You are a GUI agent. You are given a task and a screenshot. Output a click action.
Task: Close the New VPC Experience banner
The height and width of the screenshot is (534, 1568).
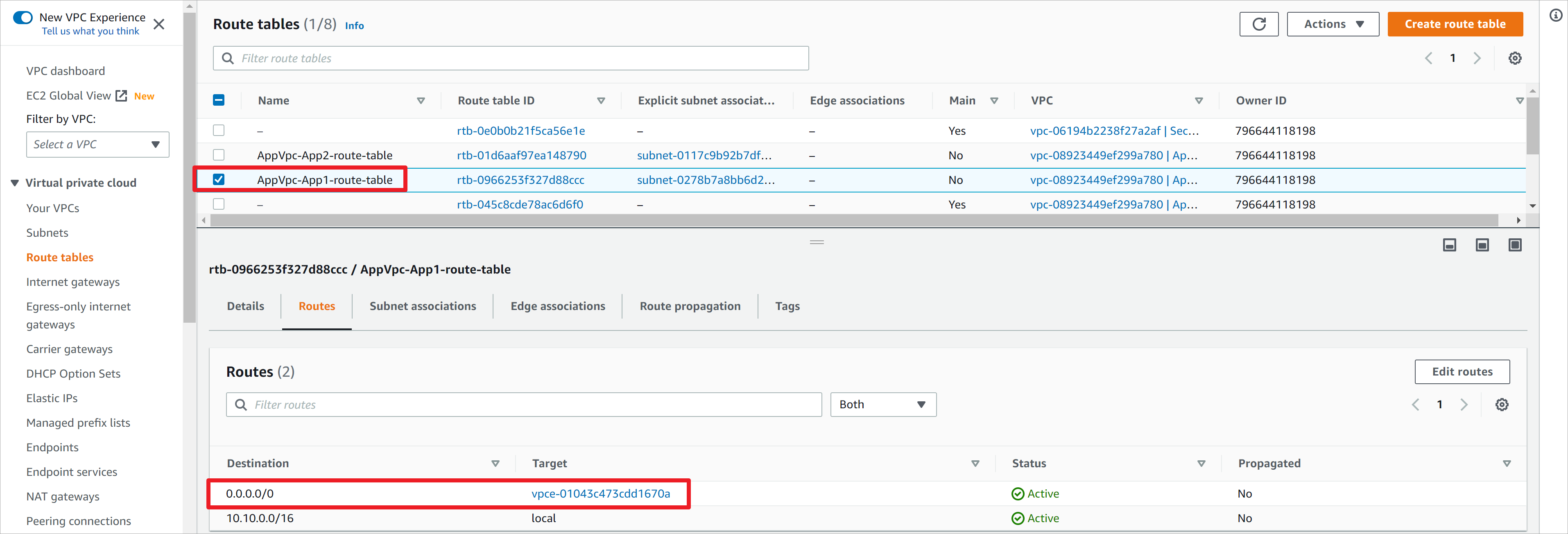[159, 24]
